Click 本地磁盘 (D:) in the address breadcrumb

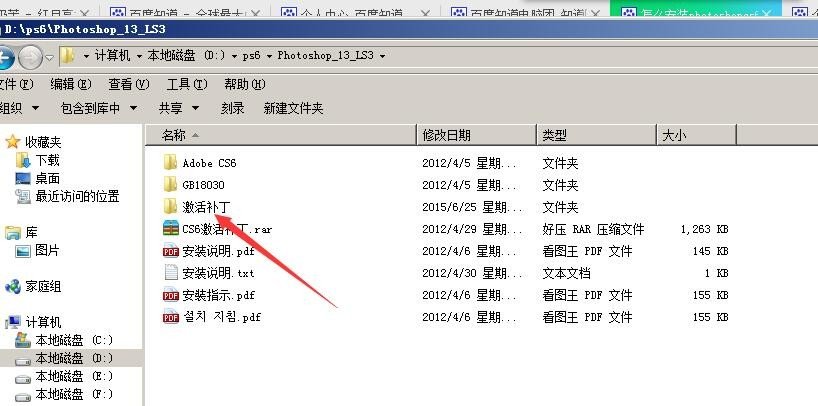click(187, 55)
